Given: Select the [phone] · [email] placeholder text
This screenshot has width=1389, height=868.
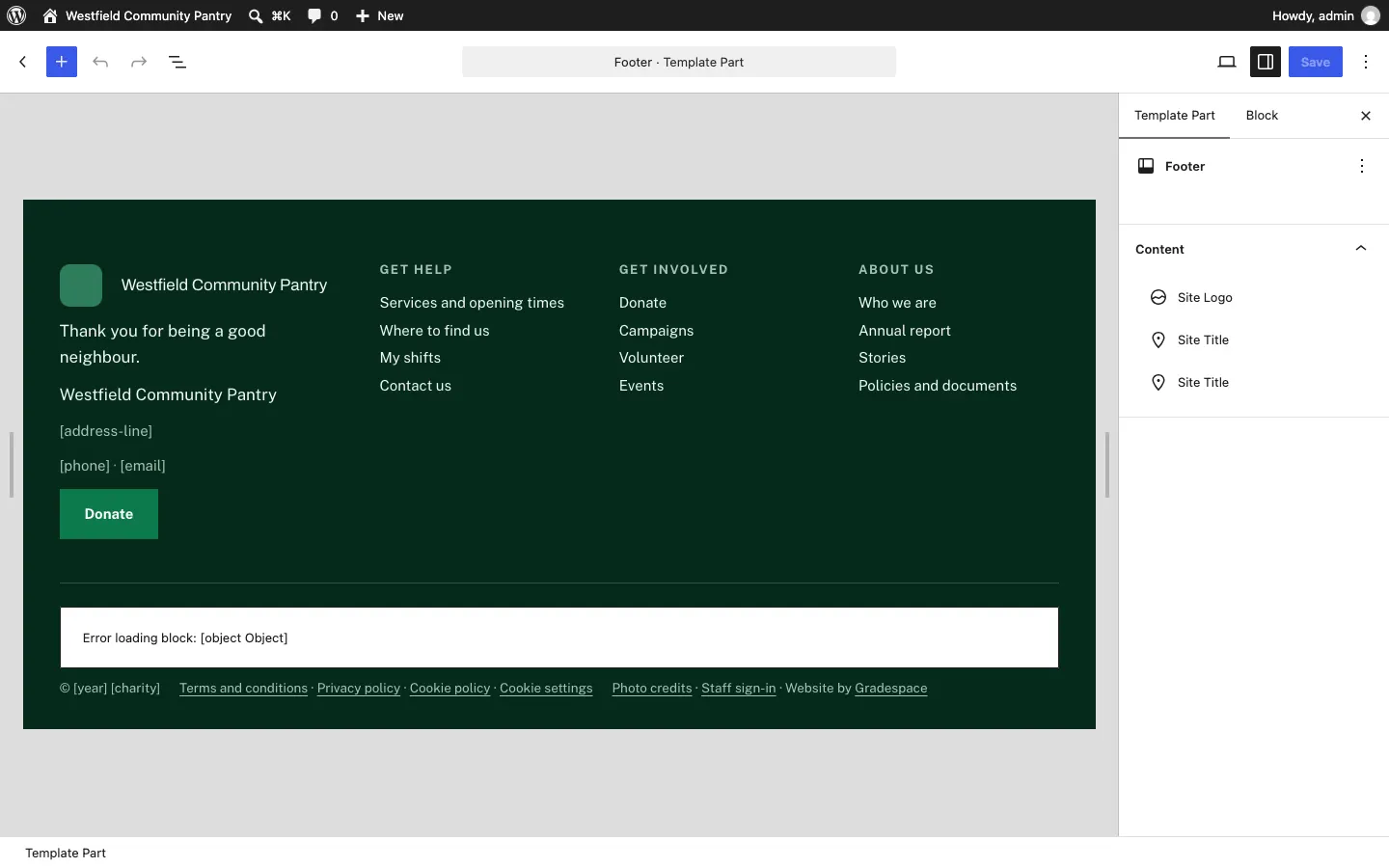Looking at the screenshot, I should pyautogui.click(x=113, y=466).
